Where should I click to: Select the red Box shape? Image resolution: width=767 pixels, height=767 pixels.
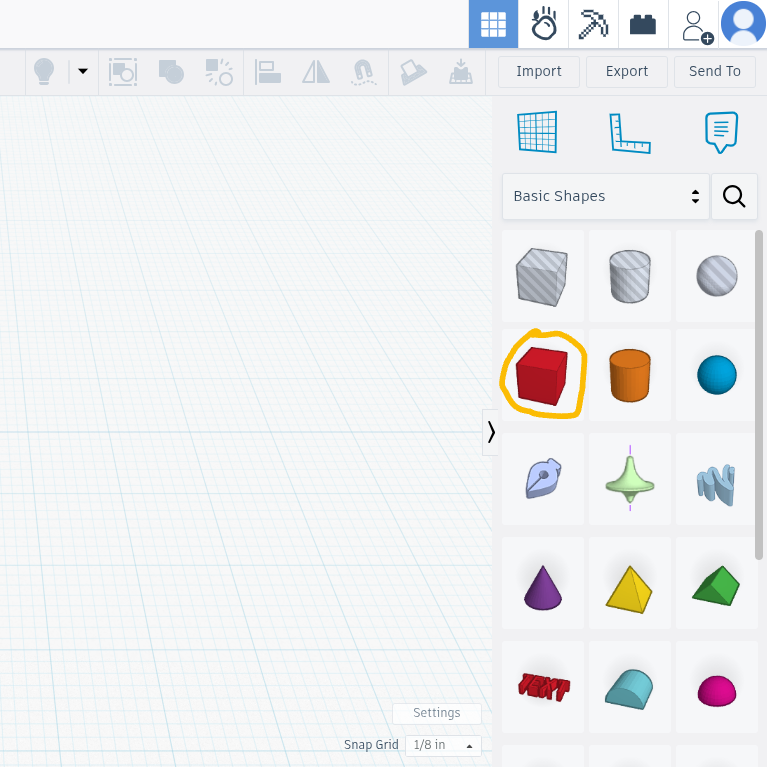click(542, 376)
